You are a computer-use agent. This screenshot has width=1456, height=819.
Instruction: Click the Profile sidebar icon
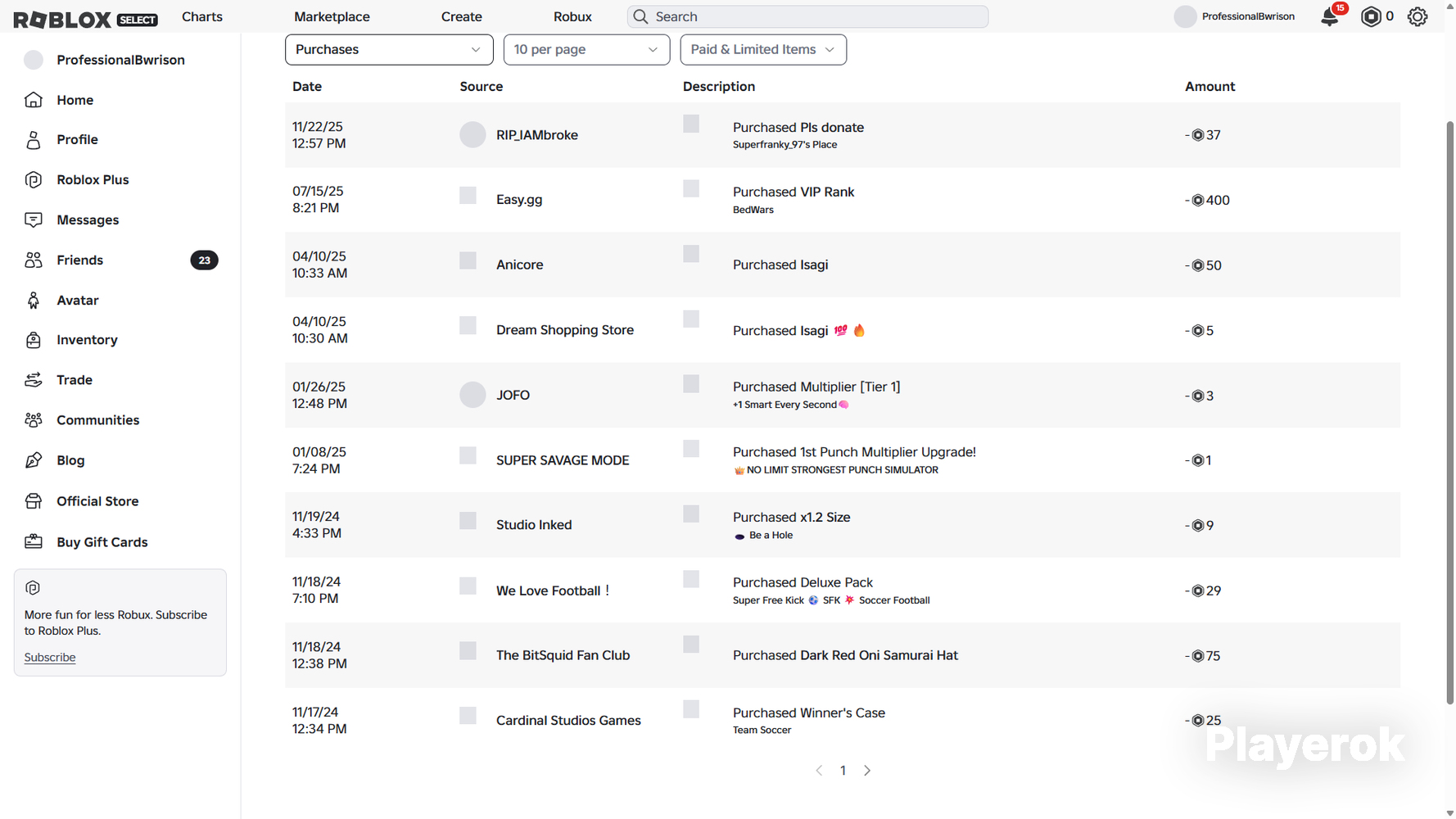click(34, 140)
